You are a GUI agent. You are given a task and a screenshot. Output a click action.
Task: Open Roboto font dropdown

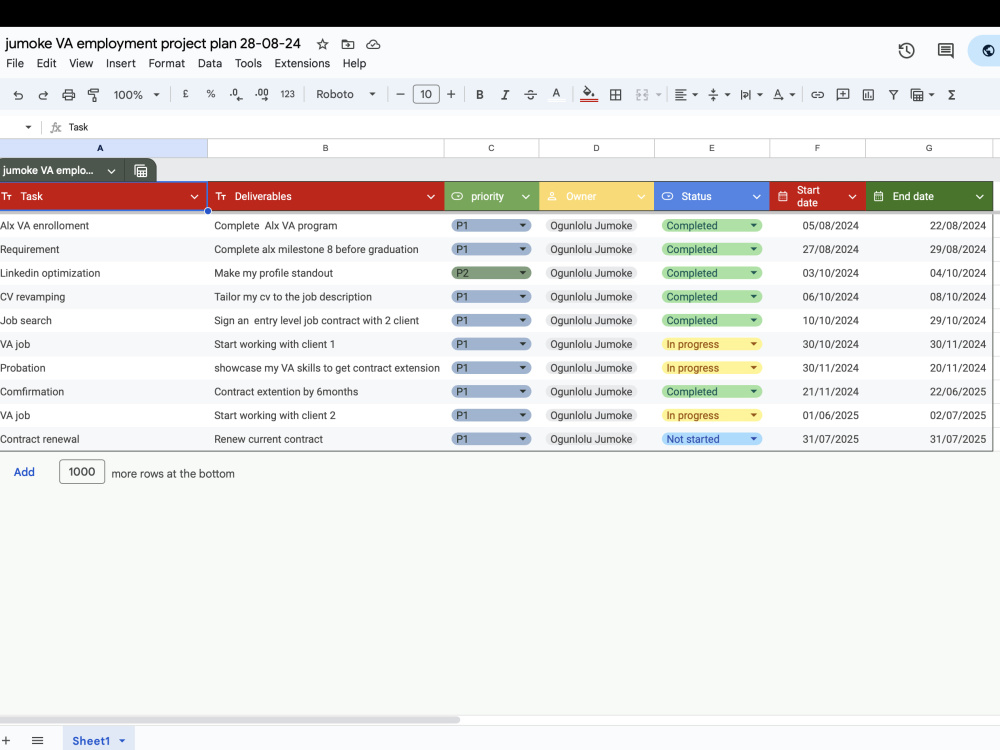click(346, 94)
